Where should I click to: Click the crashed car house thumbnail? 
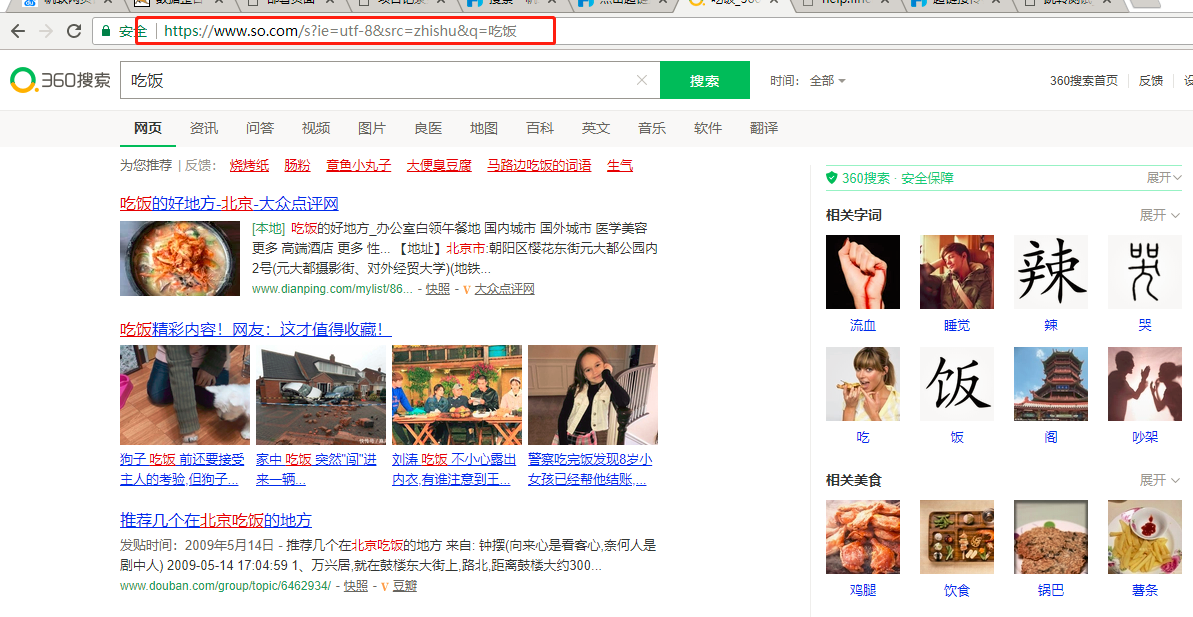pyautogui.click(x=321, y=395)
